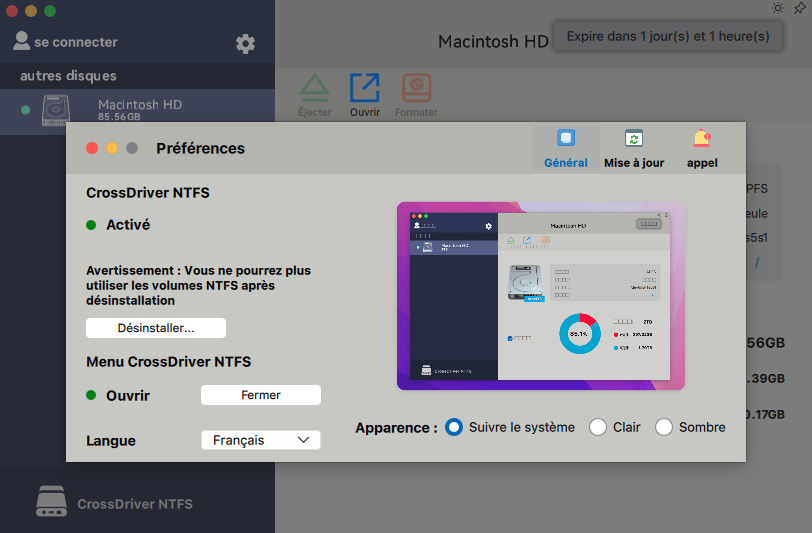This screenshot has height=533, width=812.
Task: Click the pin icon at top right
Action: [x=800, y=8]
